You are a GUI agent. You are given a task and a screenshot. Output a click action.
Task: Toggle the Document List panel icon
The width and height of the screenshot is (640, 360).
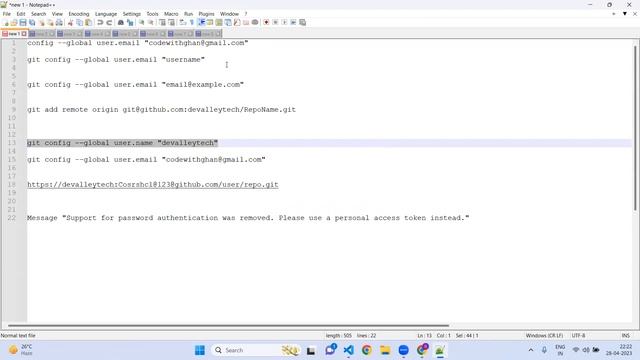[x=228, y=22]
